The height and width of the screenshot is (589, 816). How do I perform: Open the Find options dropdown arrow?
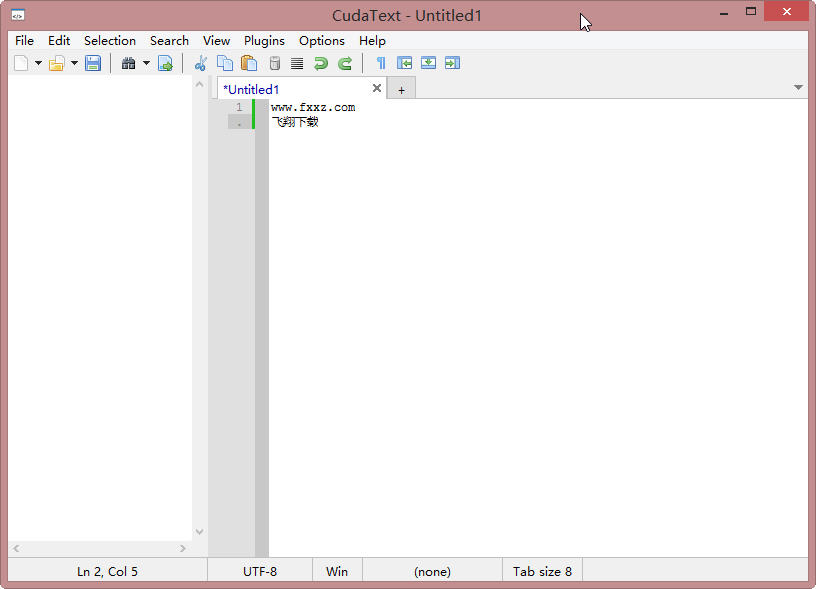tap(146, 63)
